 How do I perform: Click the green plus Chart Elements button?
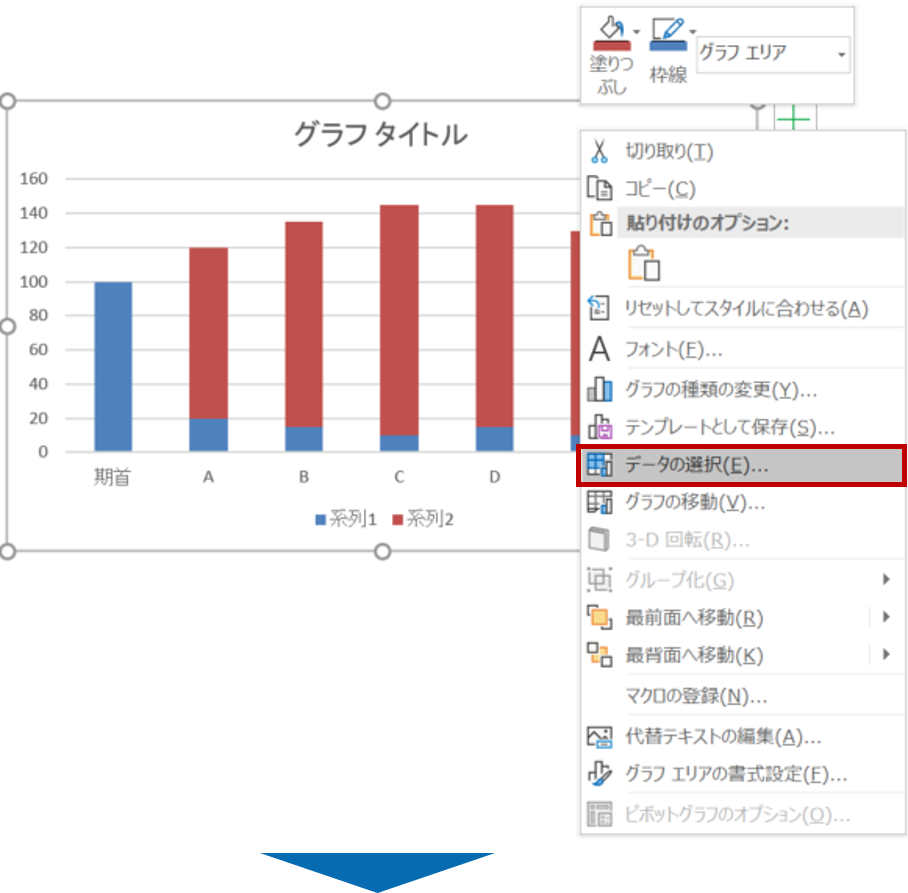click(x=794, y=120)
